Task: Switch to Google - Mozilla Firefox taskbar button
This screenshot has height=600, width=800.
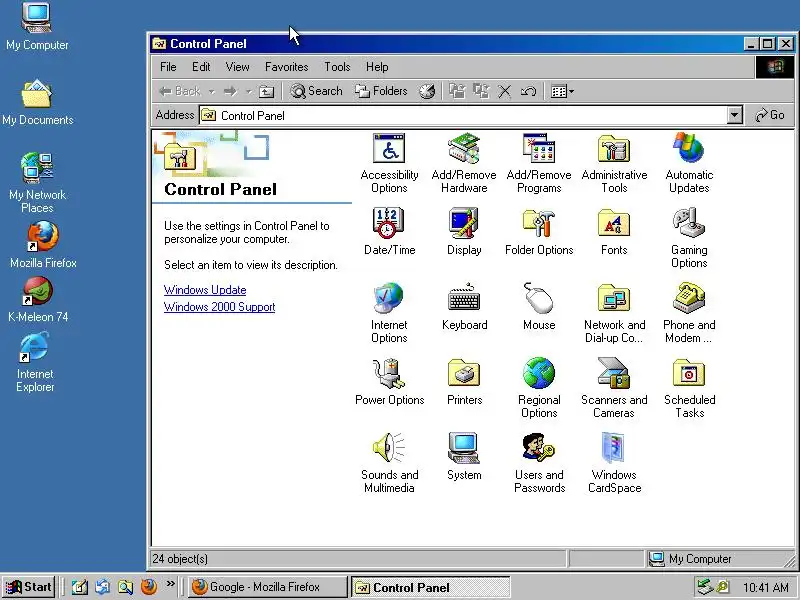Action: coord(267,587)
